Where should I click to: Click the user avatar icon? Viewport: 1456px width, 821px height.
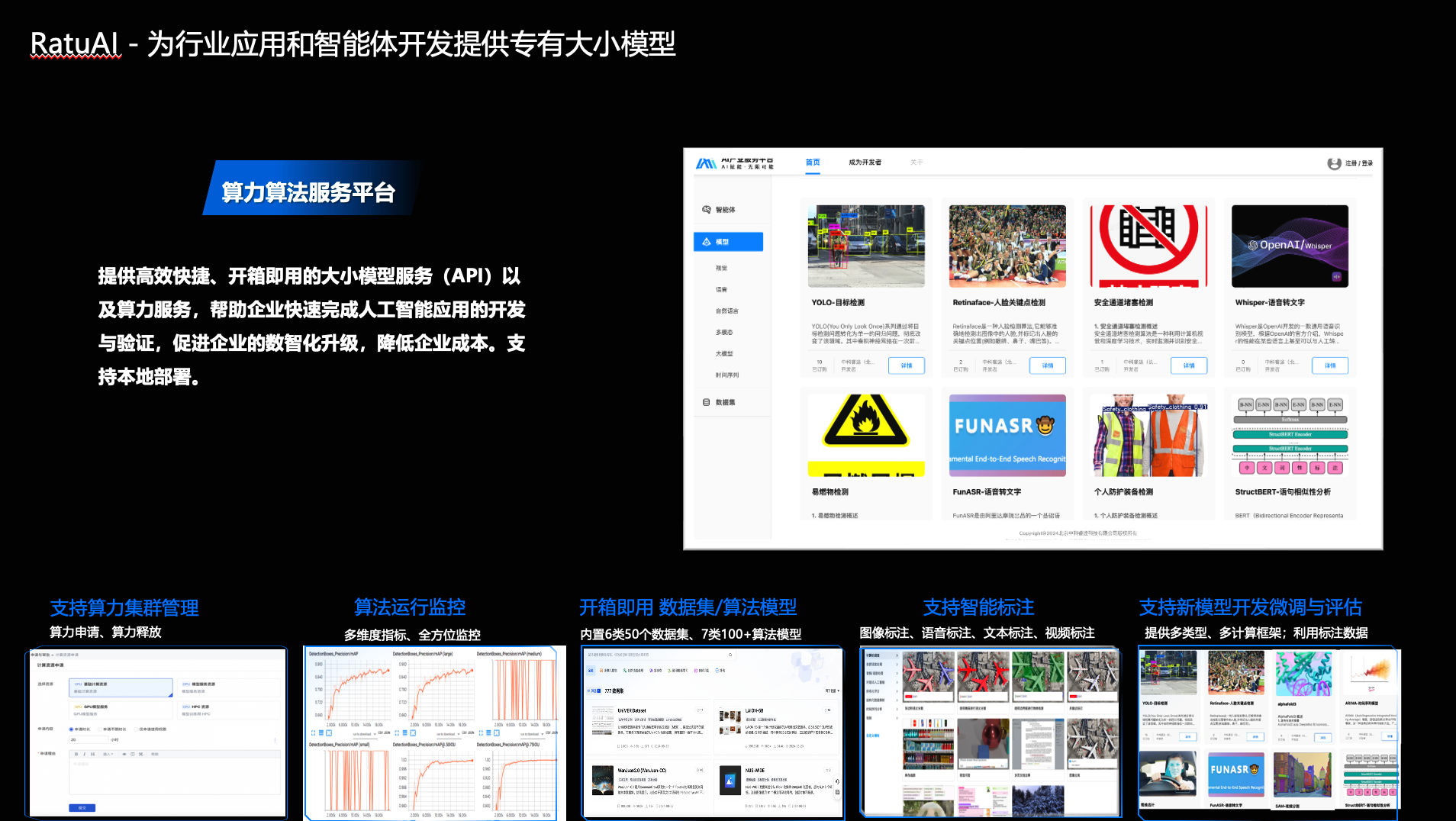(1334, 163)
